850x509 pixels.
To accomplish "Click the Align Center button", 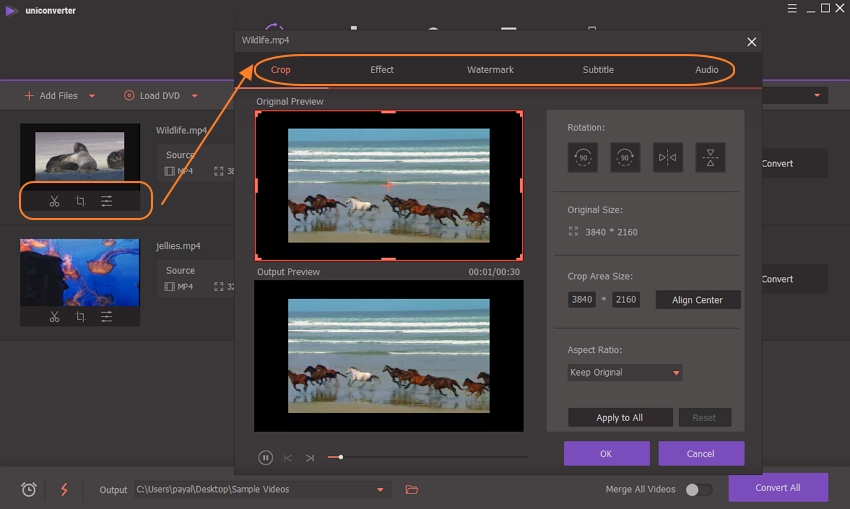I will point(697,300).
